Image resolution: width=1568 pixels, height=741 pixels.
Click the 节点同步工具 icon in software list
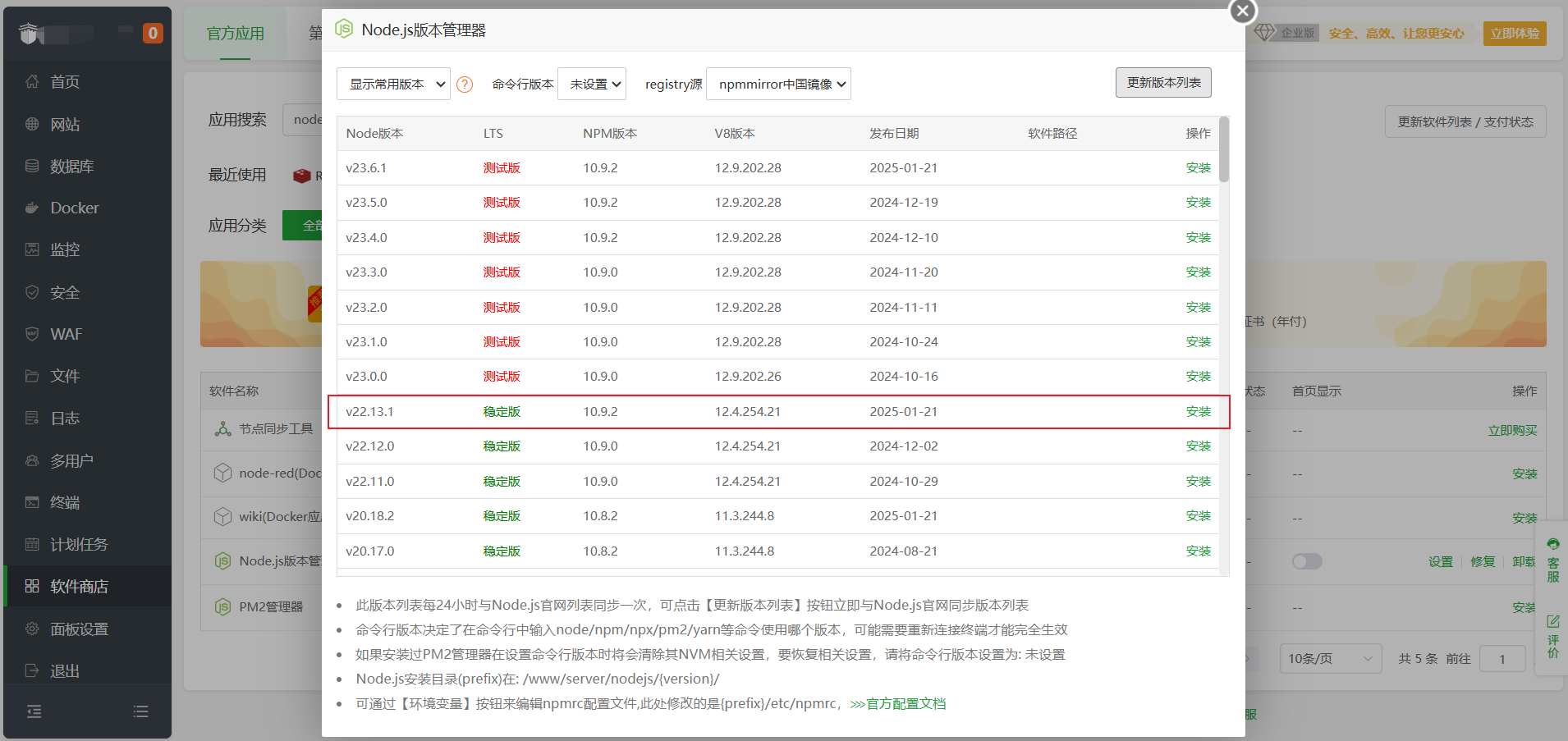click(x=222, y=429)
